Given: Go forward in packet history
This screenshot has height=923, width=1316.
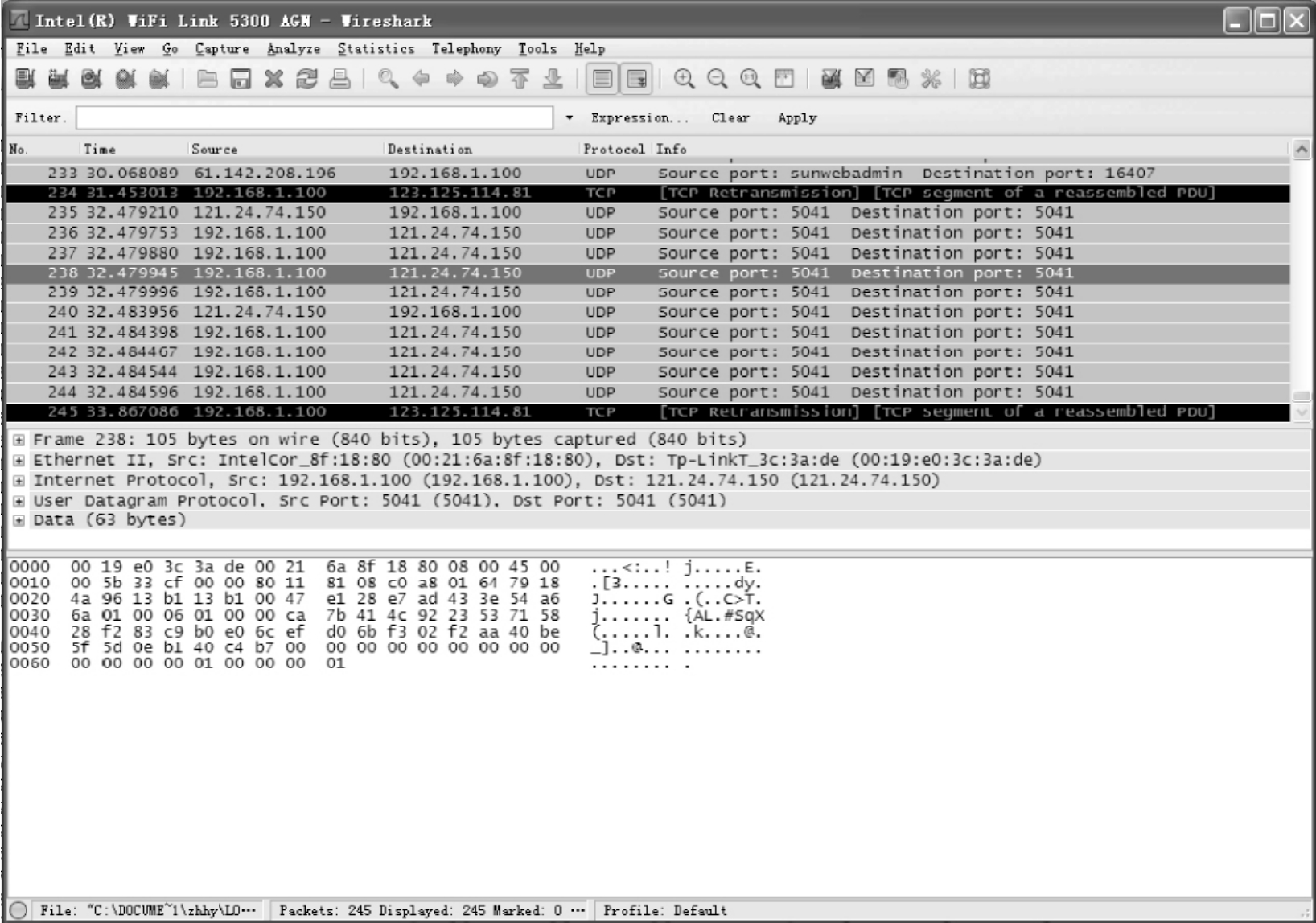Looking at the screenshot, I should pos(454,79).
